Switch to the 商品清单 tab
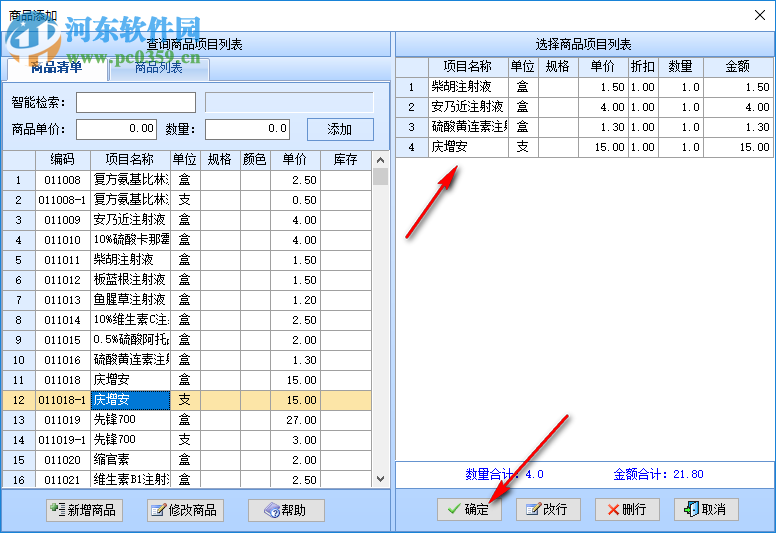Screen dimensions: 776x533 (57, 68)
